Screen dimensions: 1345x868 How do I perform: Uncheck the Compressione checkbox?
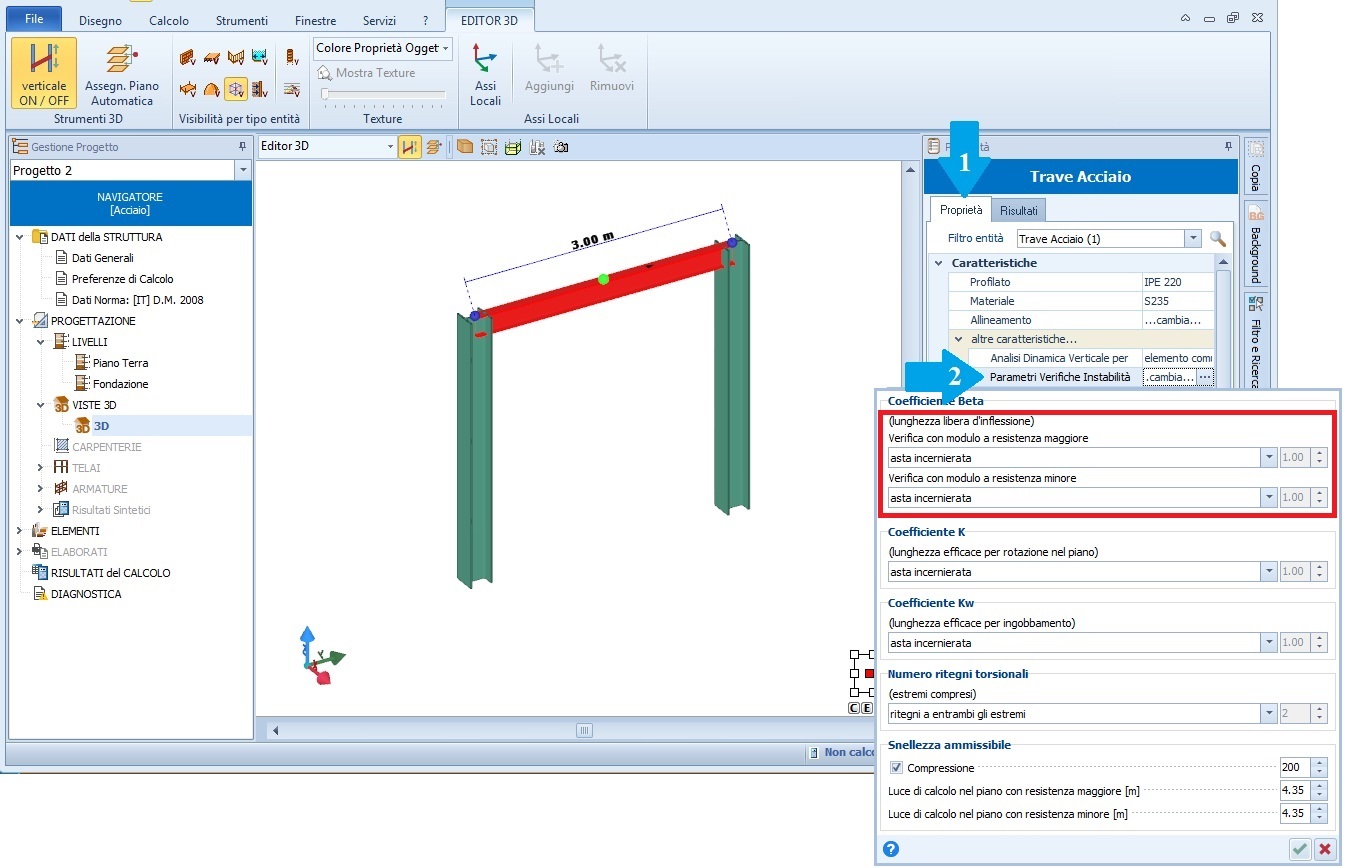pos(896,768)
